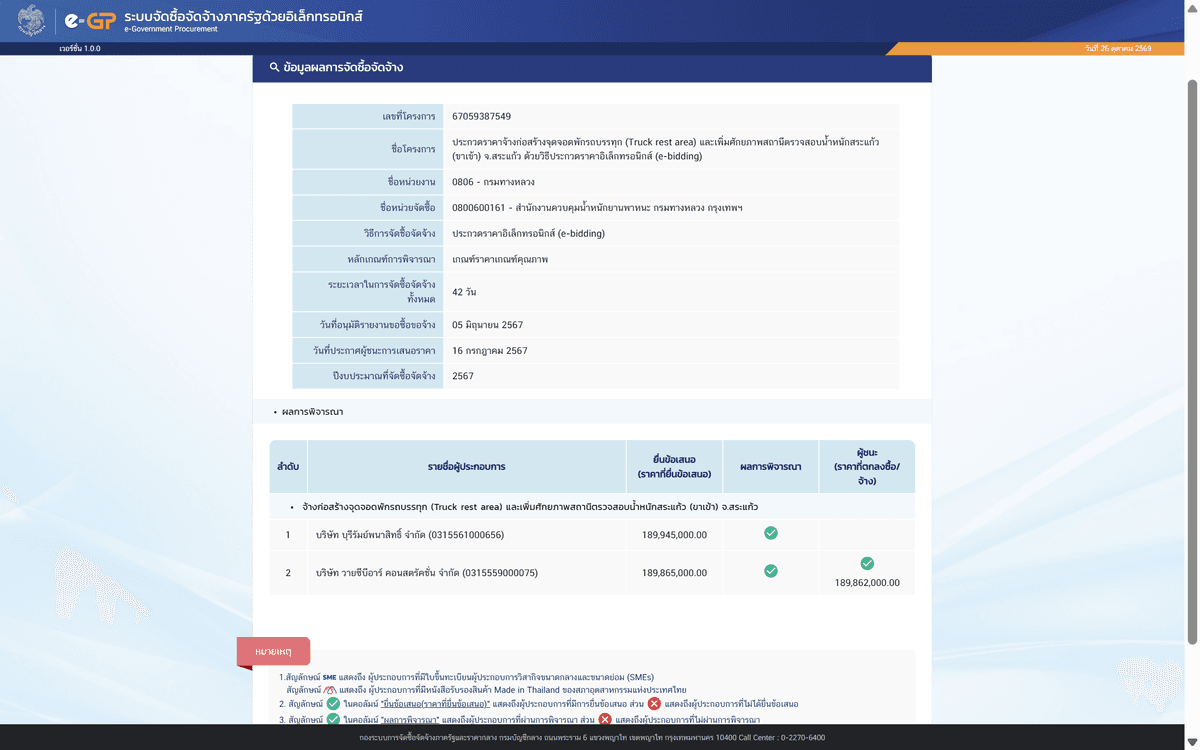Click the underlined ยื่นข้อเสนอ(ราคาที่ยื่นข้อเสนอ) text in note 2

tap(436, 704)
